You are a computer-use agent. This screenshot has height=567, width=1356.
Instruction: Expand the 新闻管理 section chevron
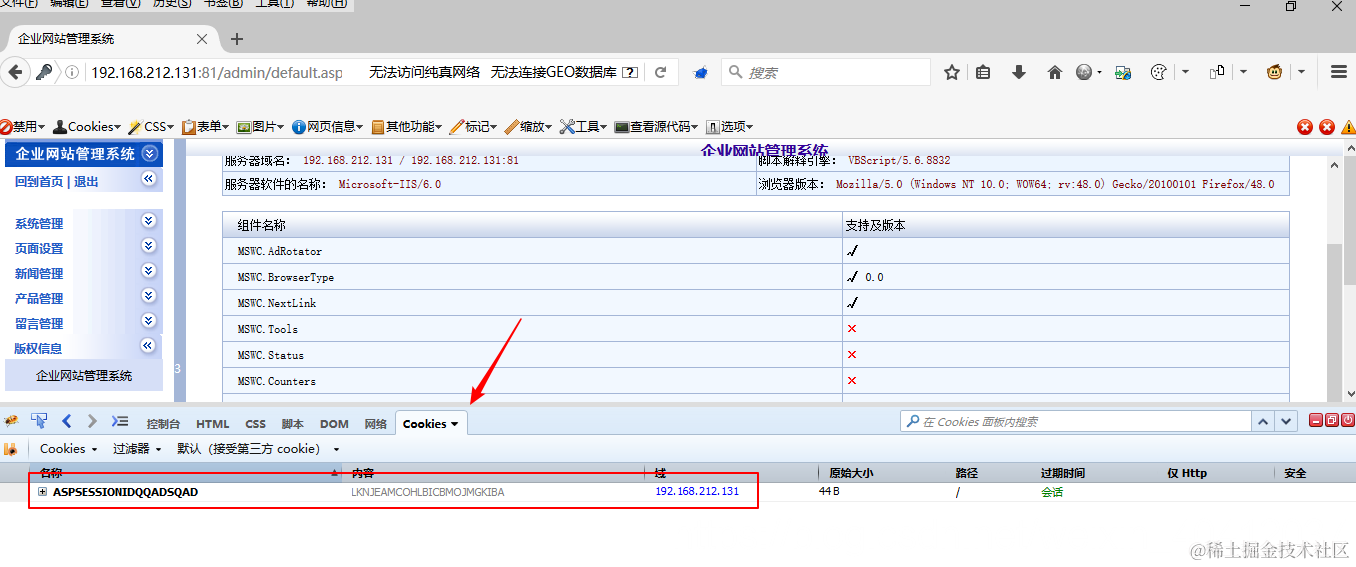(x=149, y=271)
